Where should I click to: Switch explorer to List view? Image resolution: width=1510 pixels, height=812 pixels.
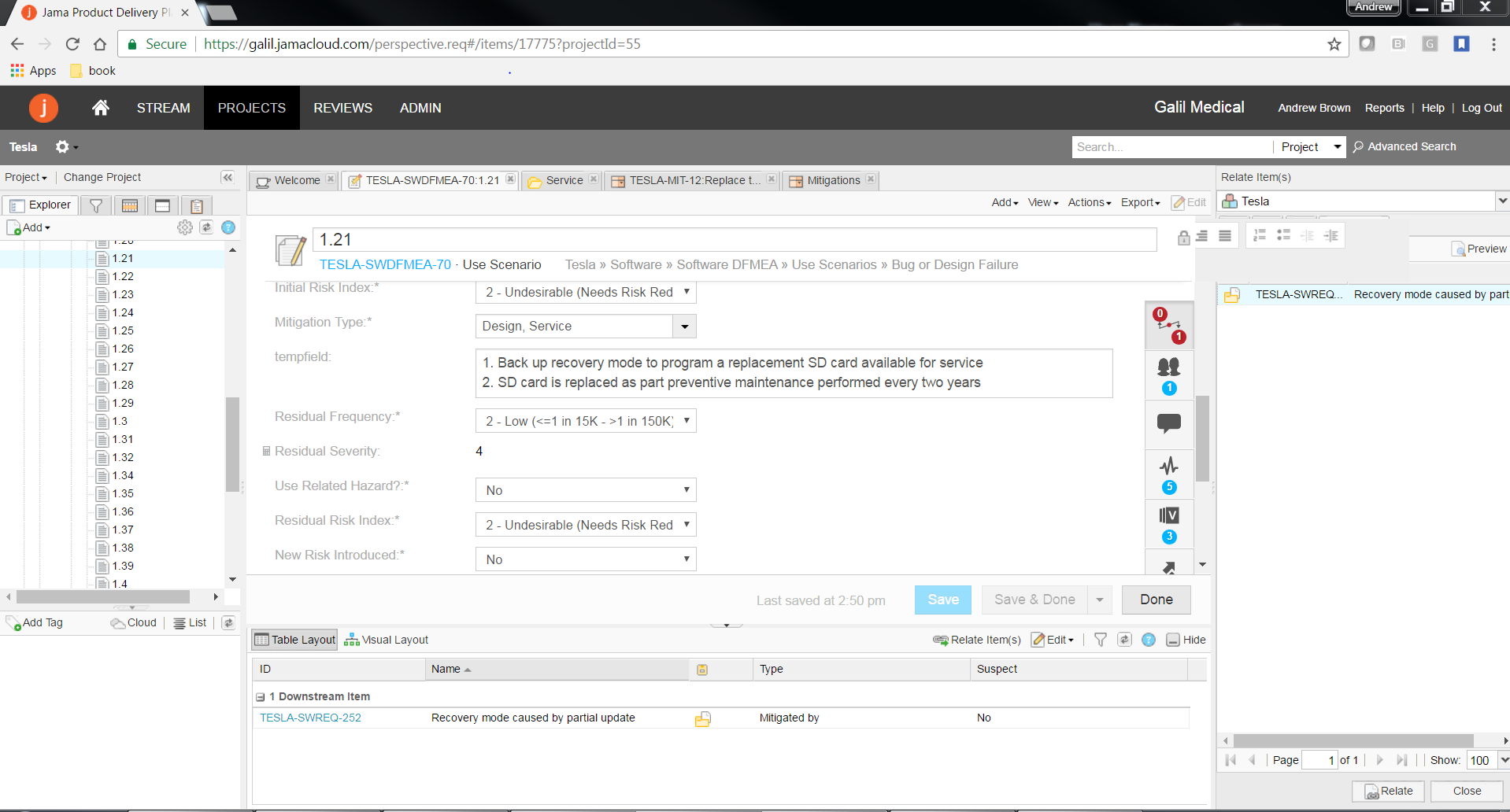pyautogui.click(x=190, y=622)
